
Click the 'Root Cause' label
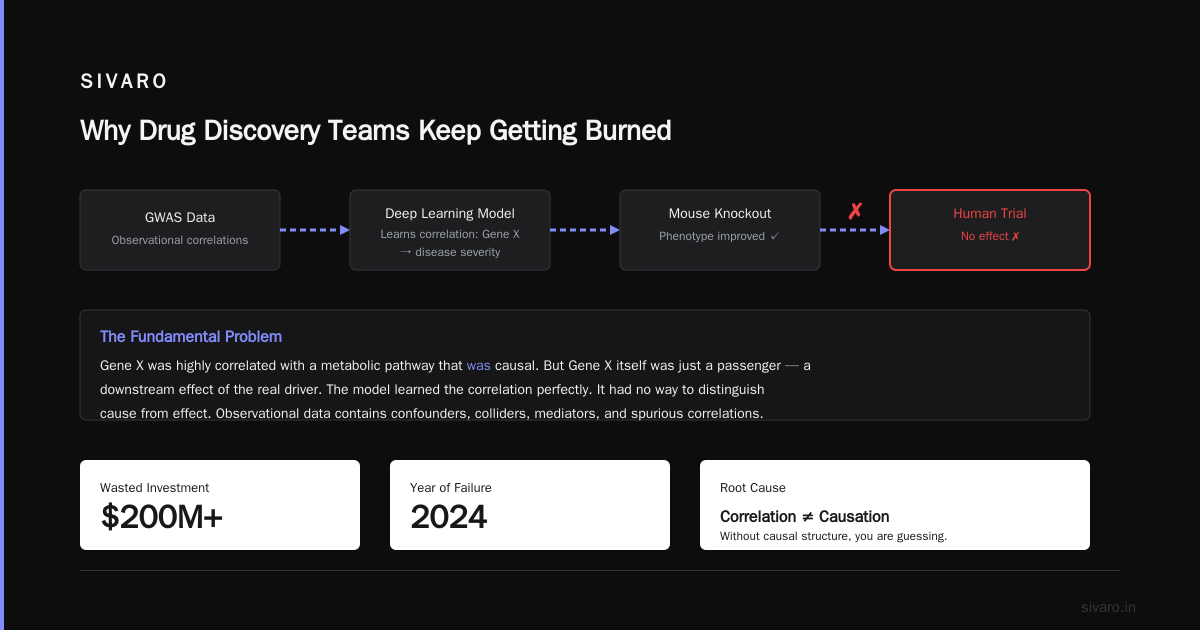click(x=753, y=488)
